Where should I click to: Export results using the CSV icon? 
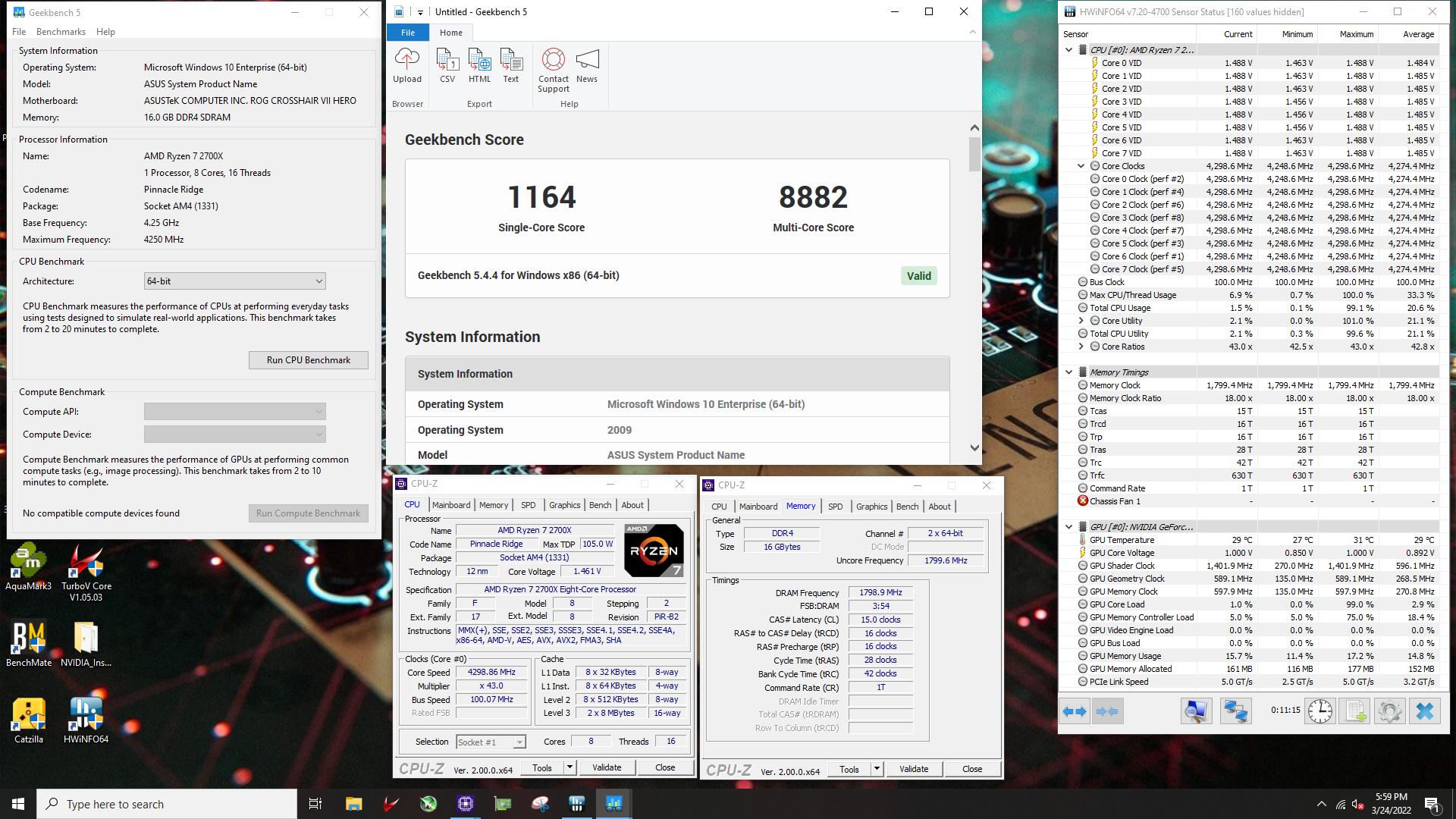(447, 65)
